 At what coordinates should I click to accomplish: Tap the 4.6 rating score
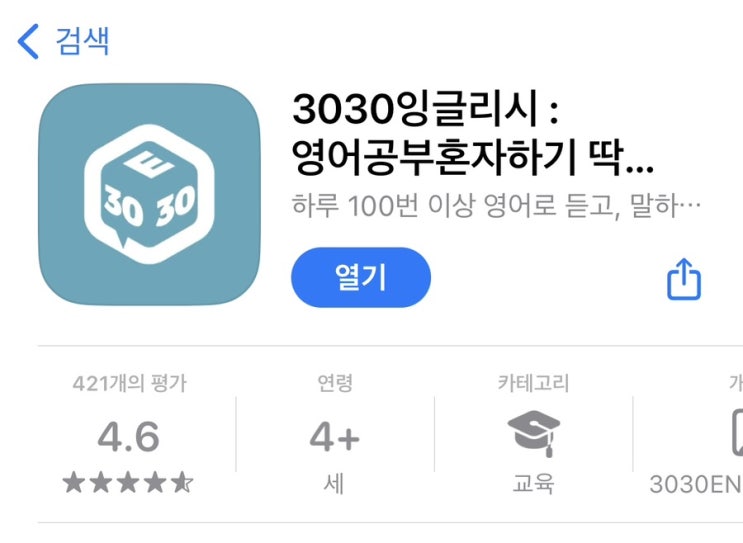(128, 436)
